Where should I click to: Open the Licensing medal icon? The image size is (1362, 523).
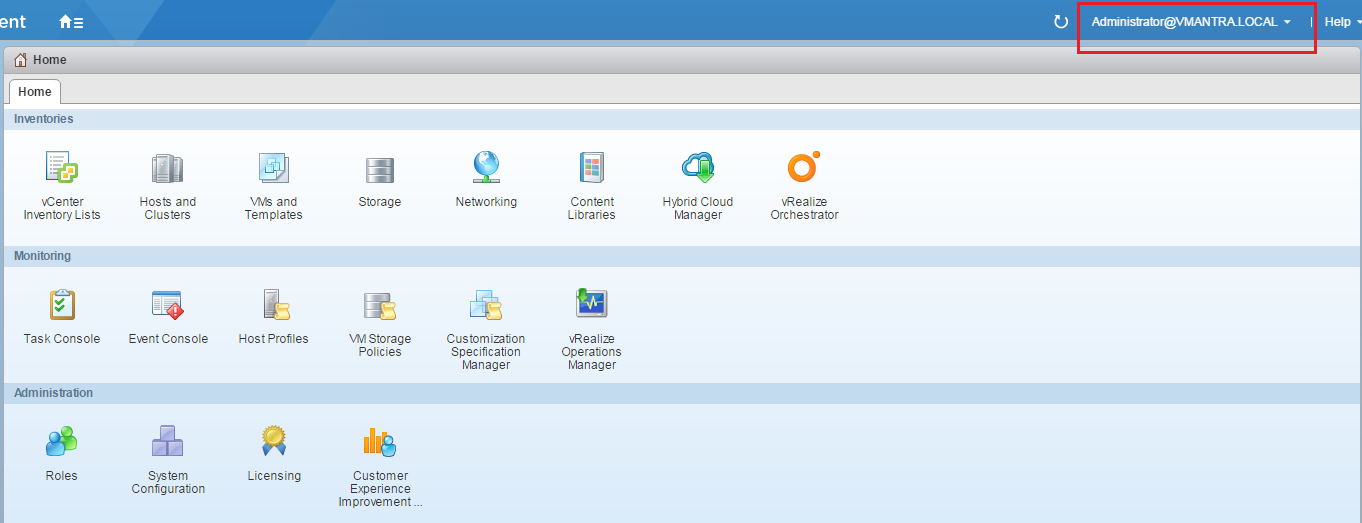274,440
